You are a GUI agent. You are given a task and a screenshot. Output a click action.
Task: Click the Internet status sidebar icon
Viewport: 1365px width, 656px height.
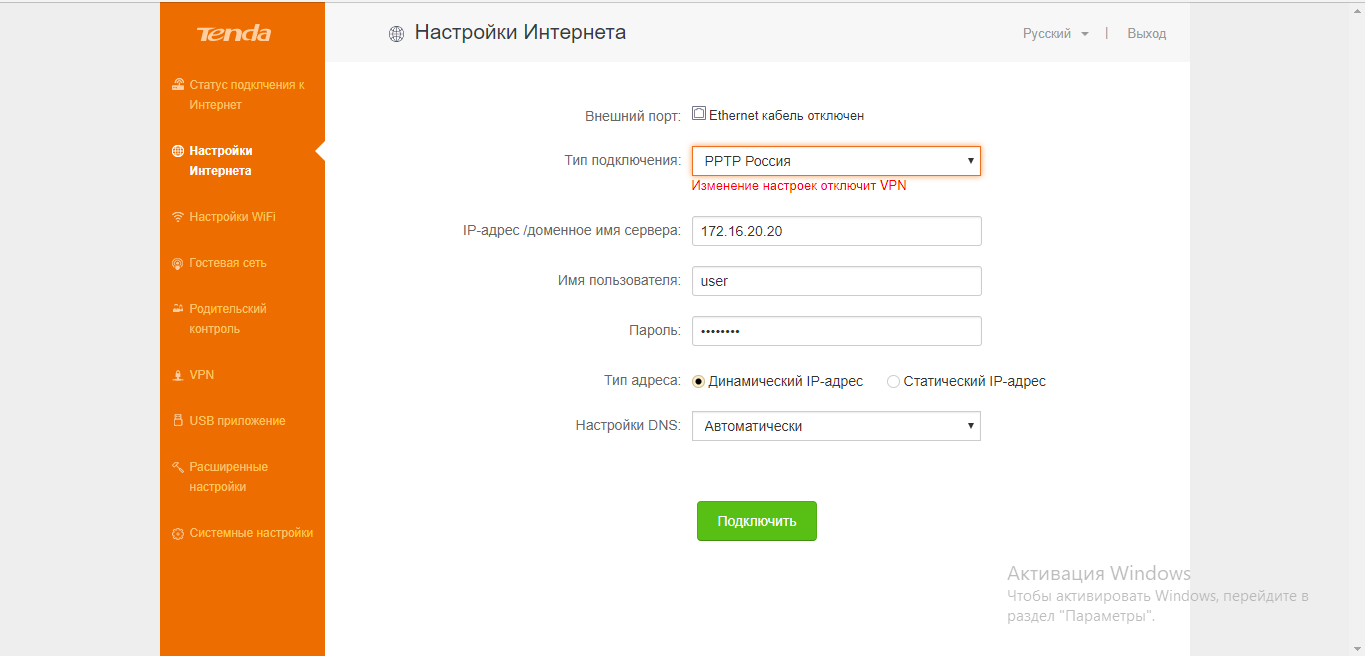pos(178,85)
